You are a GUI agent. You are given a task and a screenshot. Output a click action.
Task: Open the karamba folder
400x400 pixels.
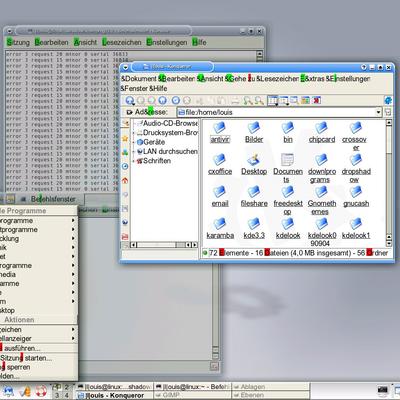(220, 229)
